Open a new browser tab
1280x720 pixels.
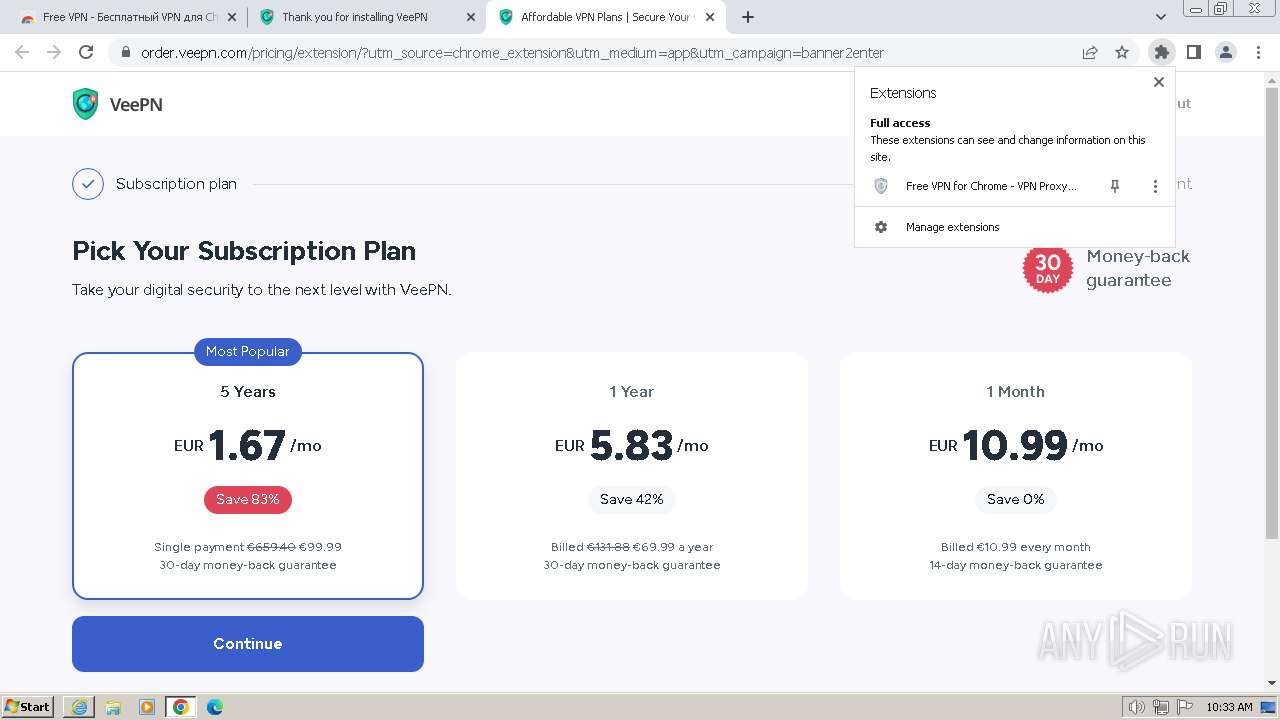(748, 17)
